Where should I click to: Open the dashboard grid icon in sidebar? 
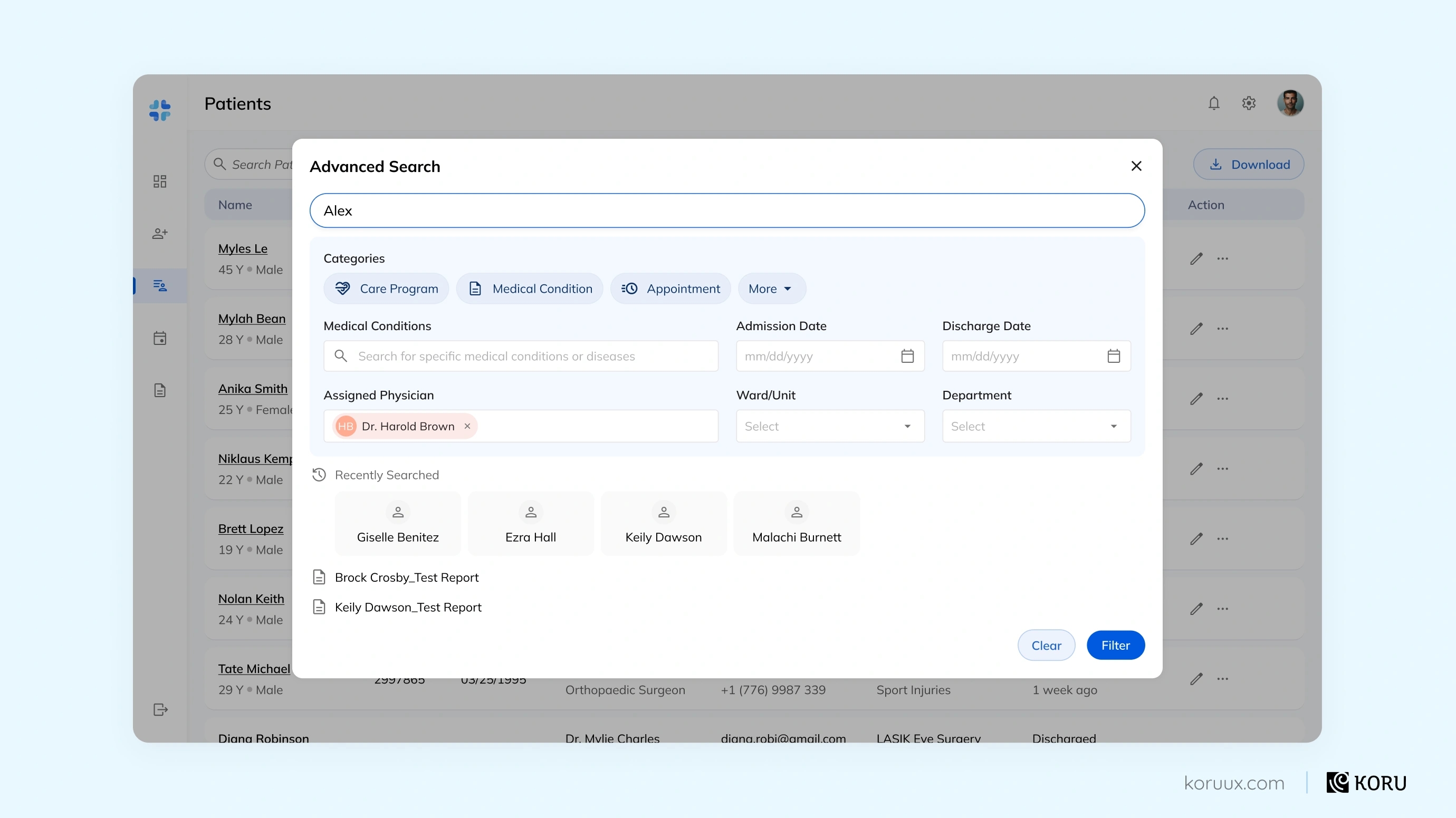[160, 181]
